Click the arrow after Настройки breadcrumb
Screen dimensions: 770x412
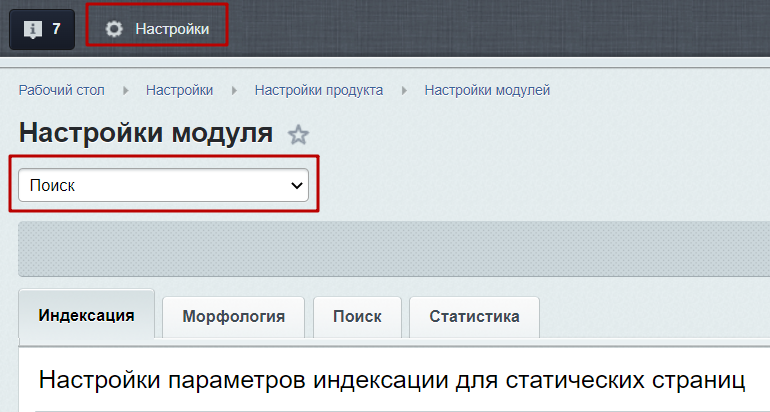tap(234, 90)
